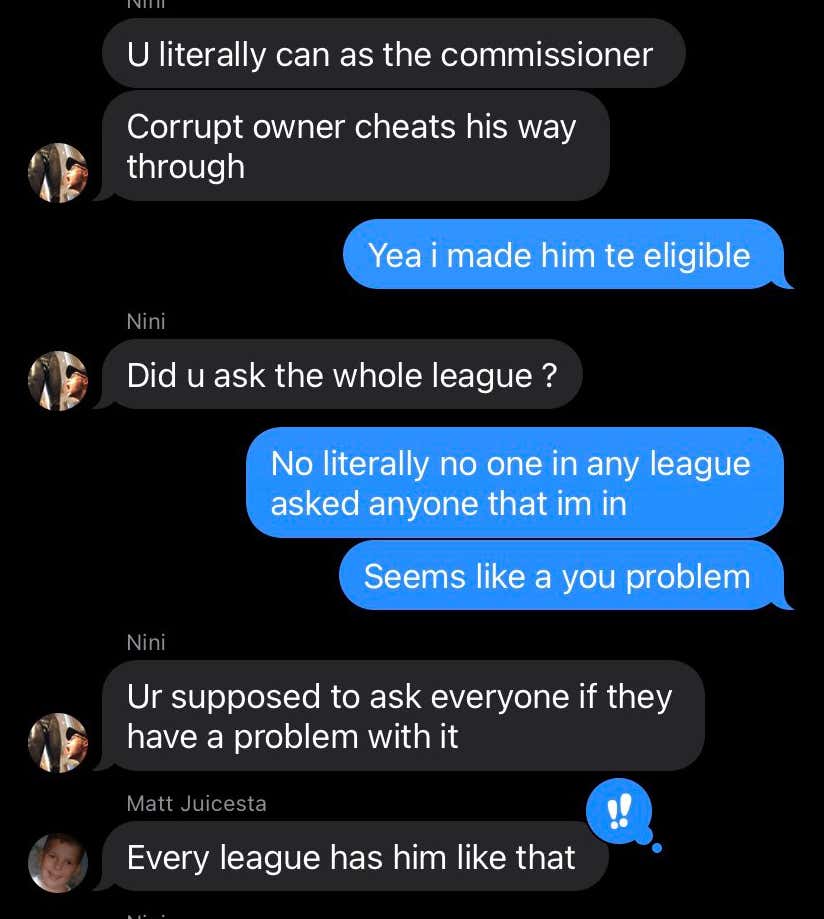824x919 pixels.
Task: Select the 'U literally can as the commissioner' bubble
Action: [x=393, y=54]
